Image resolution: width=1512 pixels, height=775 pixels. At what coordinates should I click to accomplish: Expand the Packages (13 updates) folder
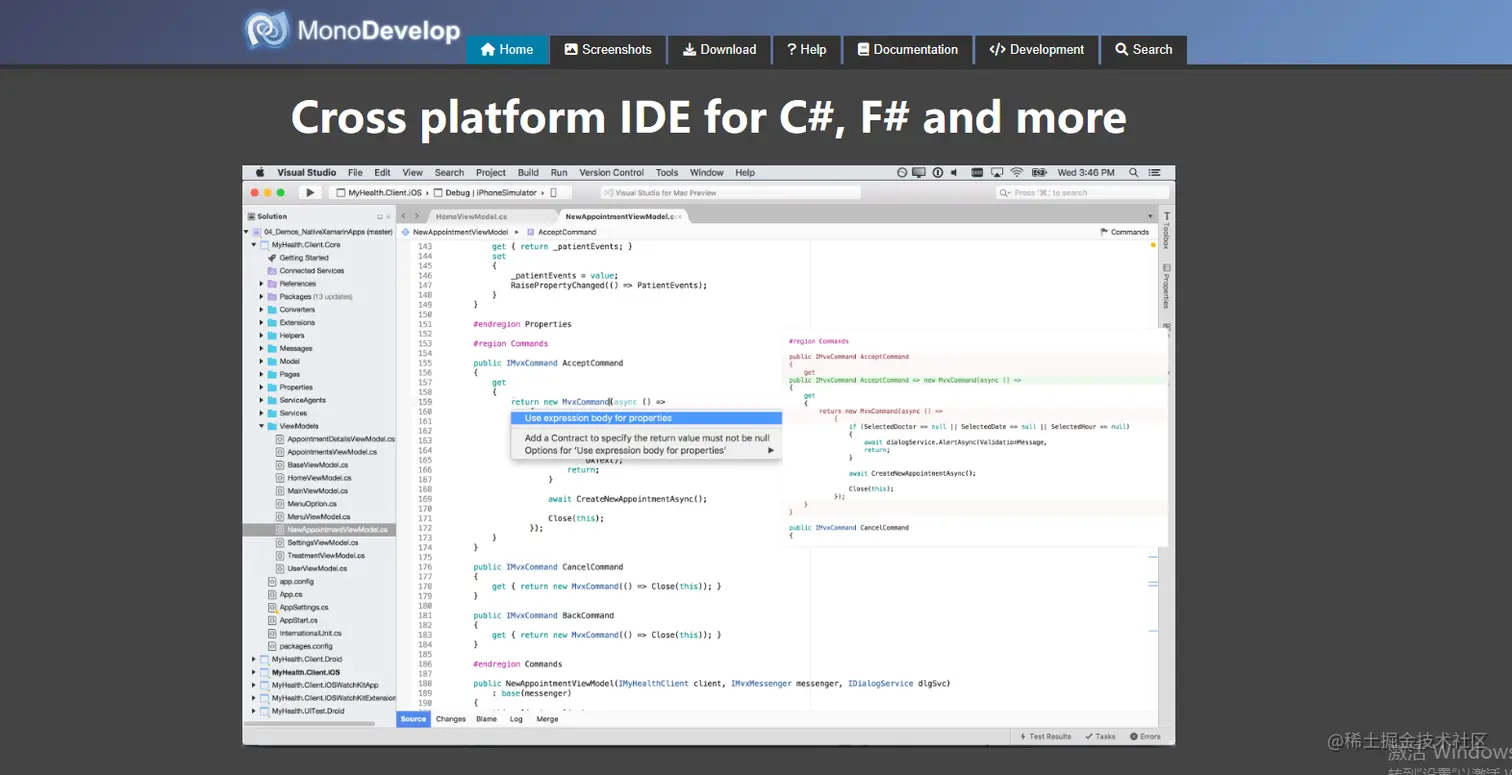coord(261,297)
